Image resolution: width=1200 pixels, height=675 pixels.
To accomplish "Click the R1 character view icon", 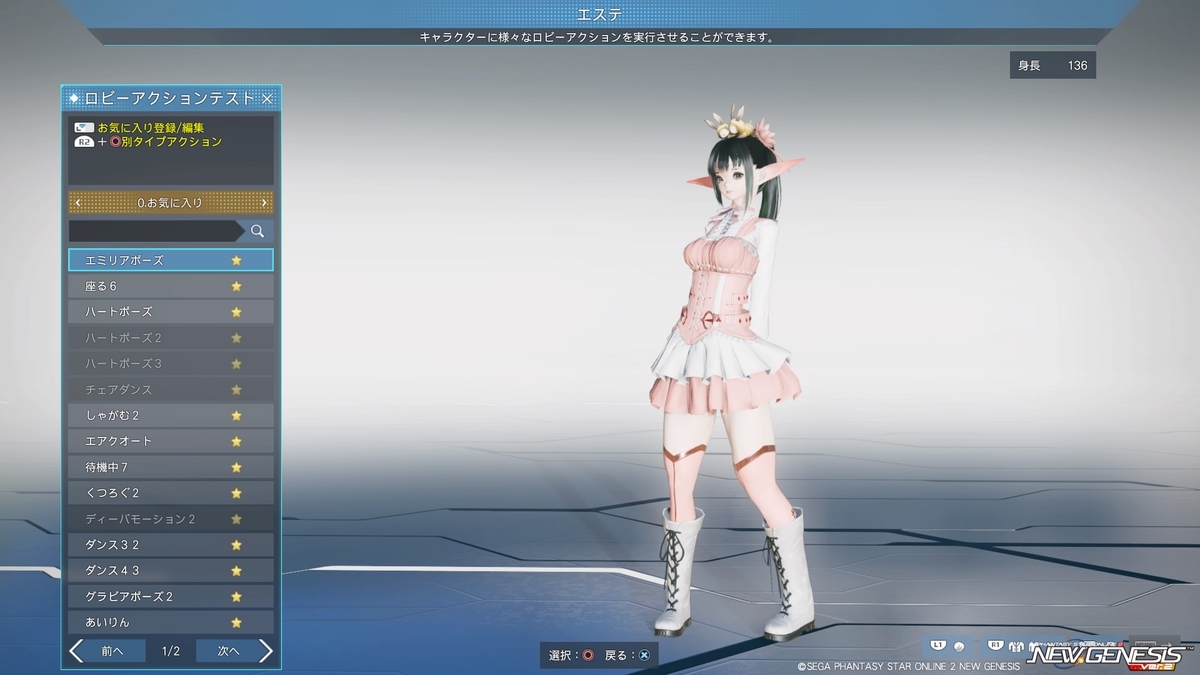I will 994,645.
